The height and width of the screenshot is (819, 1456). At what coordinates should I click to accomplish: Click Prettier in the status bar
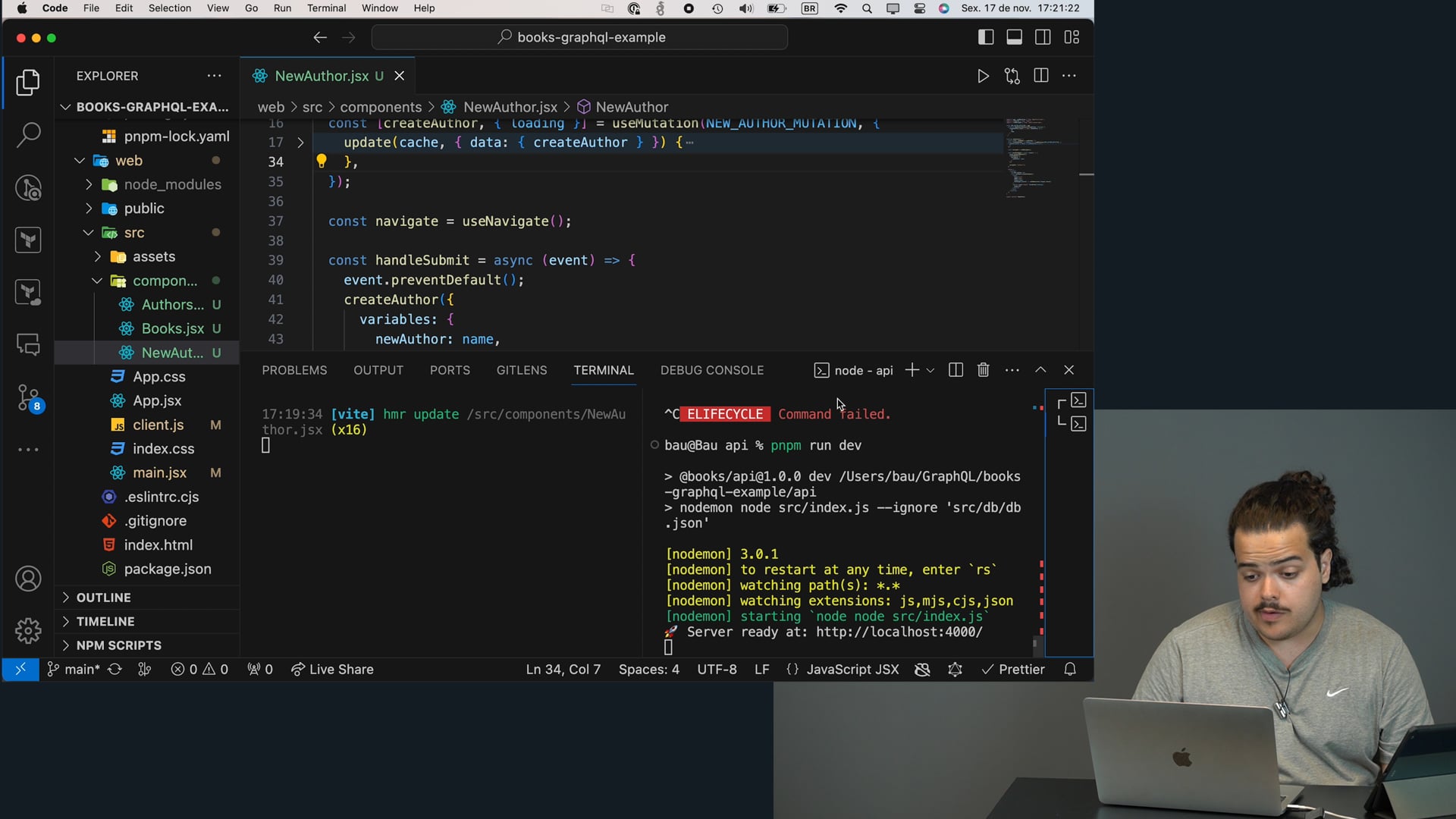(x=1013, y=670)
